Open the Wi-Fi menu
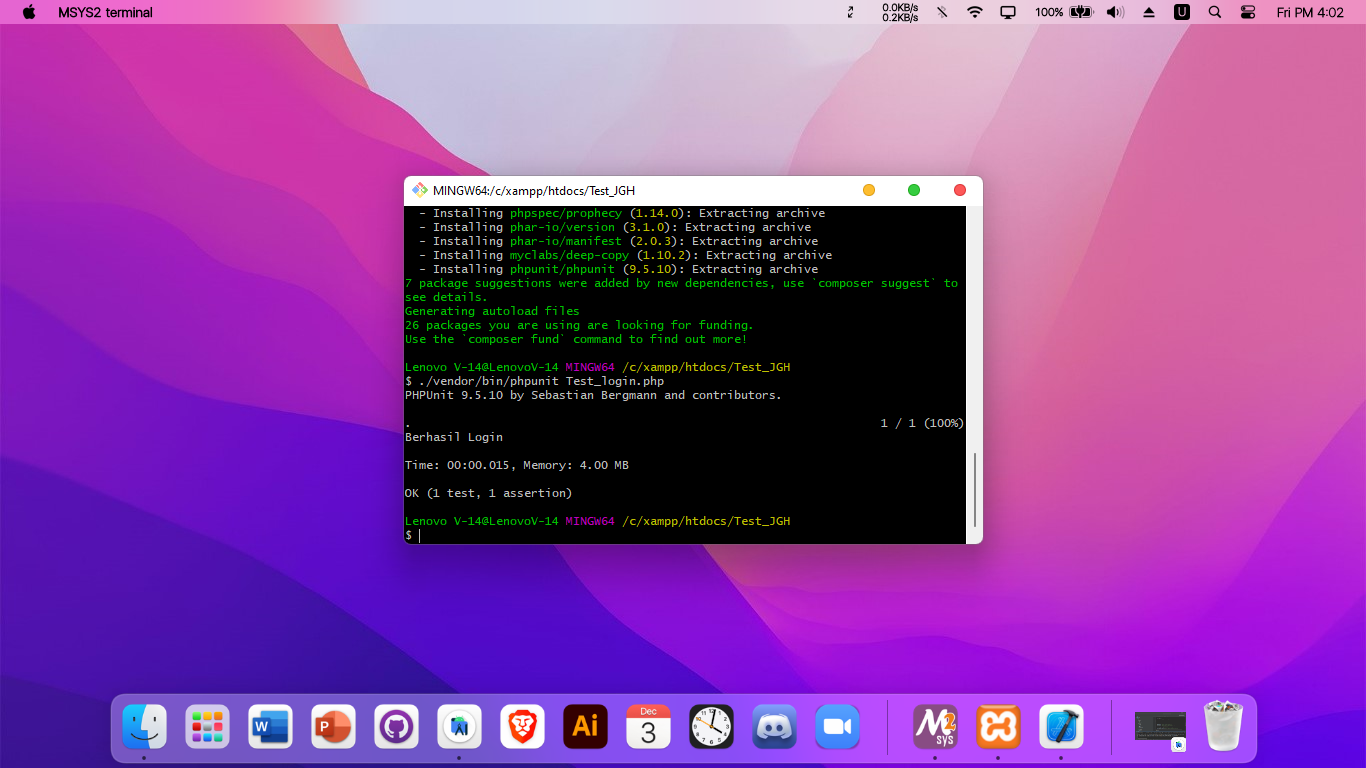 click(974, 12)
